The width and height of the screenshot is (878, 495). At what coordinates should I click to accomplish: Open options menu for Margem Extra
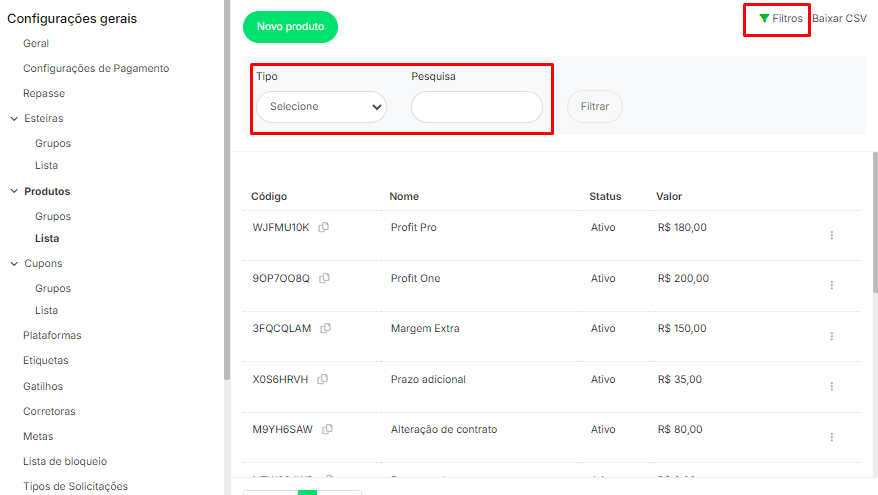(x=831, y=336)
